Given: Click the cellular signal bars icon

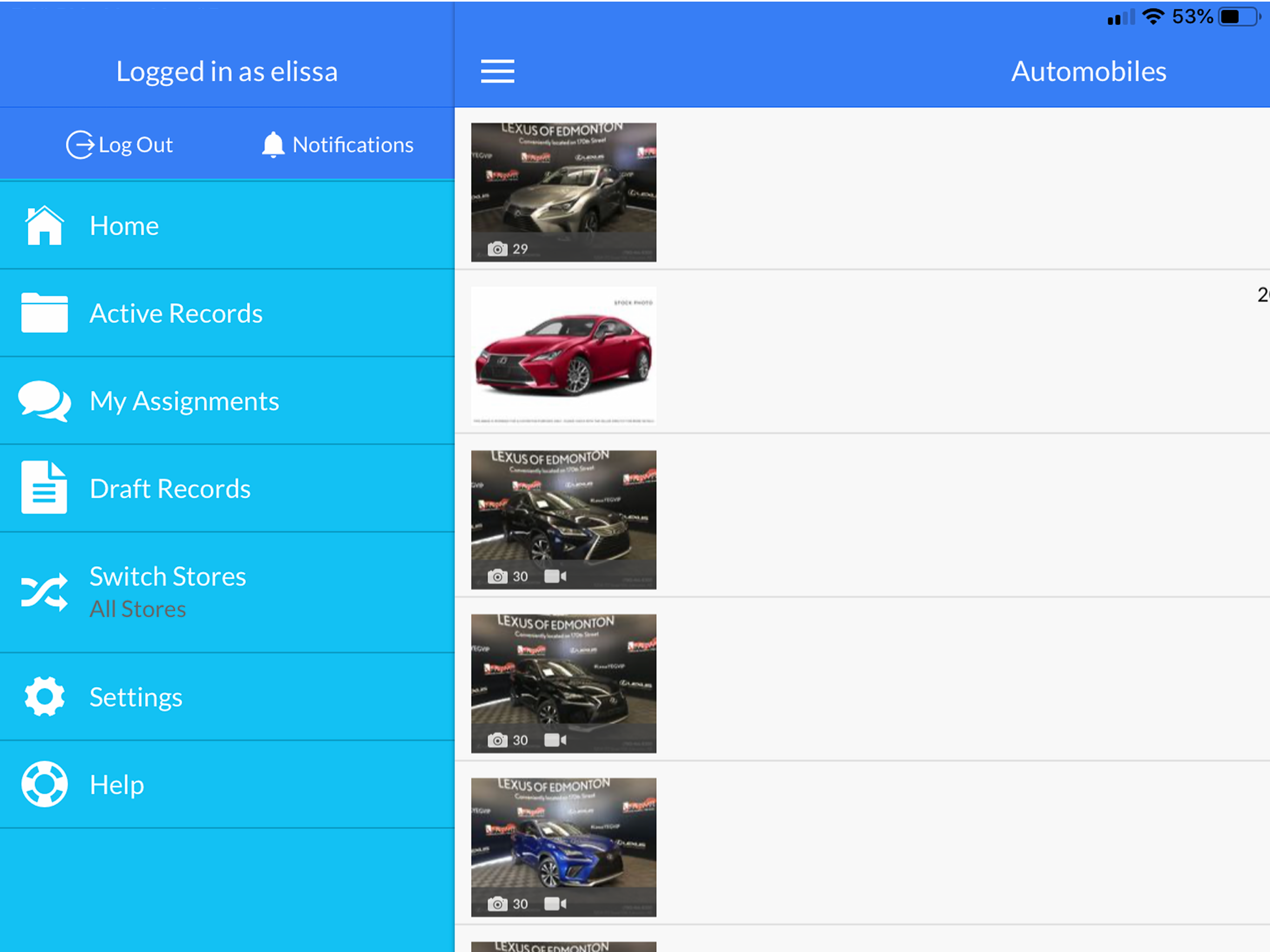Looking at the screenshot, I should 1121,17.
